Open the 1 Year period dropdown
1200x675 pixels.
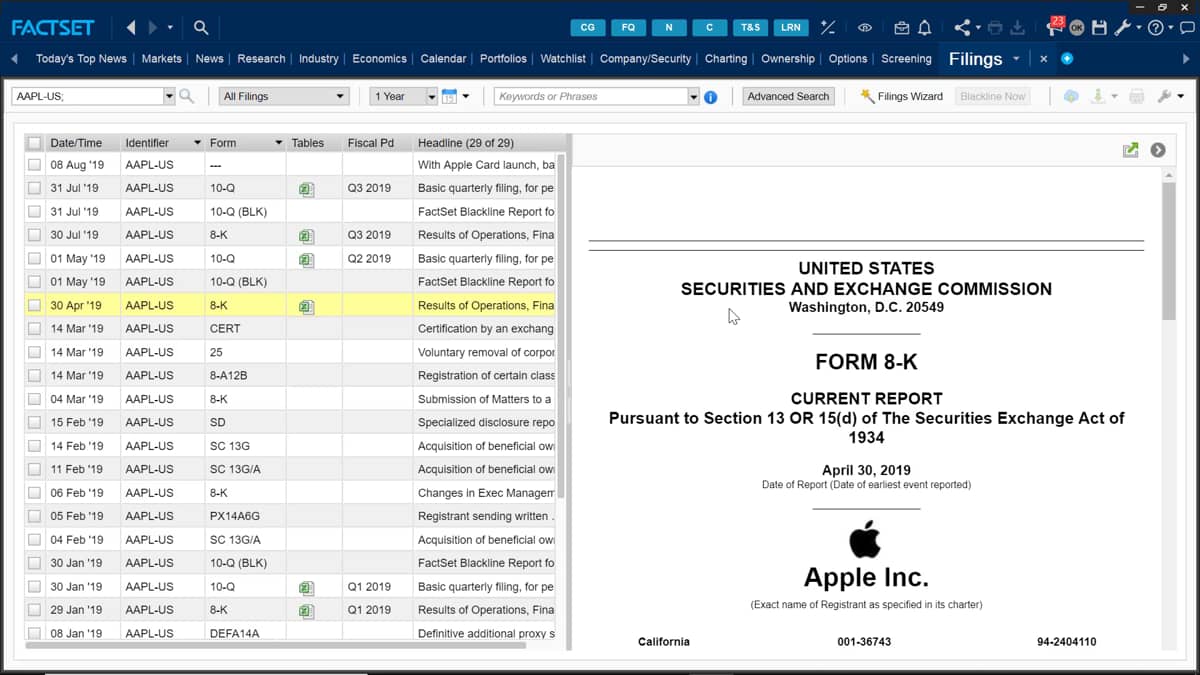click(404, 96)
